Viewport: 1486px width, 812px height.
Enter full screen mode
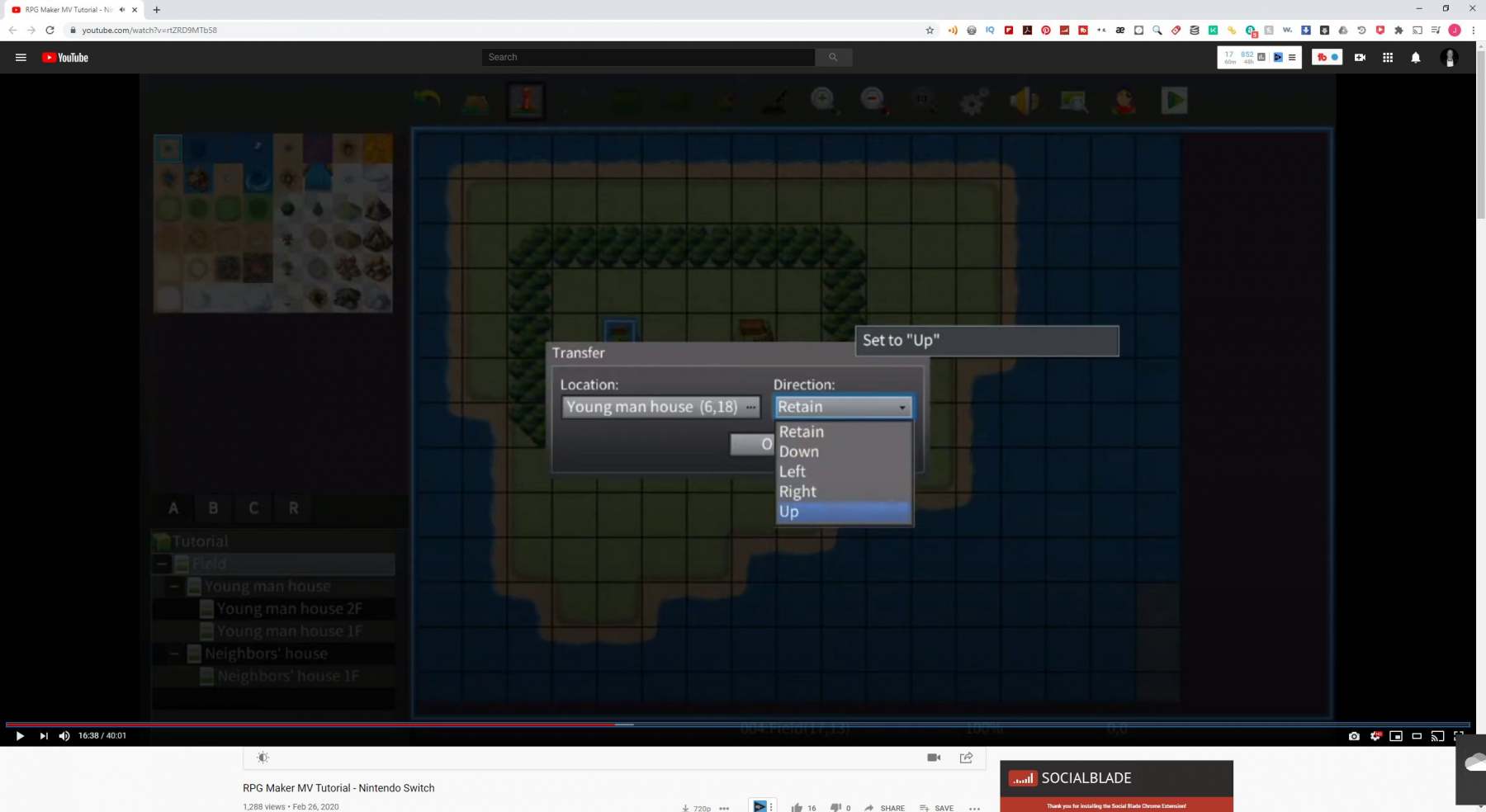tap(1459, 736)
